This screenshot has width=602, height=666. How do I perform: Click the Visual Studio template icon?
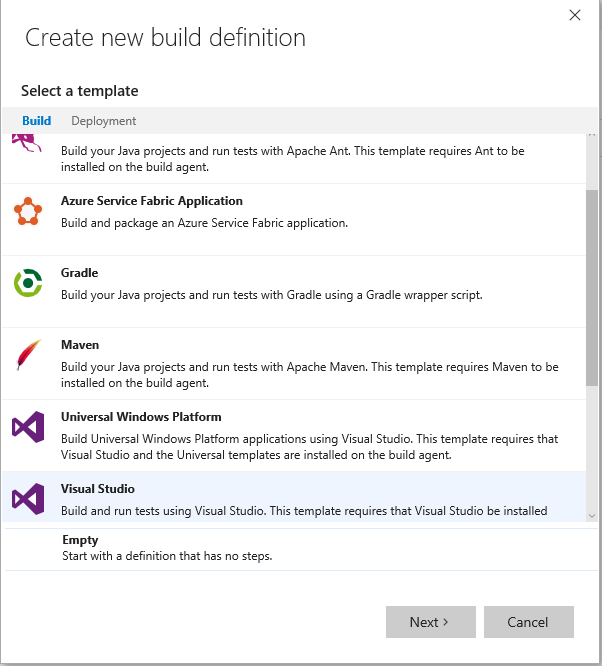point(28,499)
